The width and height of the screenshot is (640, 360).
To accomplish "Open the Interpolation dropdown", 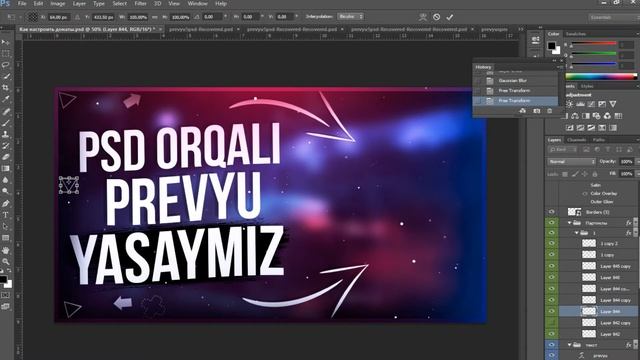I will tap(351, 17).
